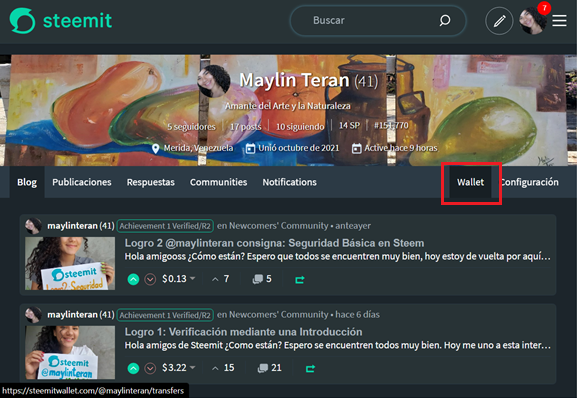Screen dimensions: 577x398
Task: Click Maylin Teran profile picture in banner
Action: (x=213, y=81)
